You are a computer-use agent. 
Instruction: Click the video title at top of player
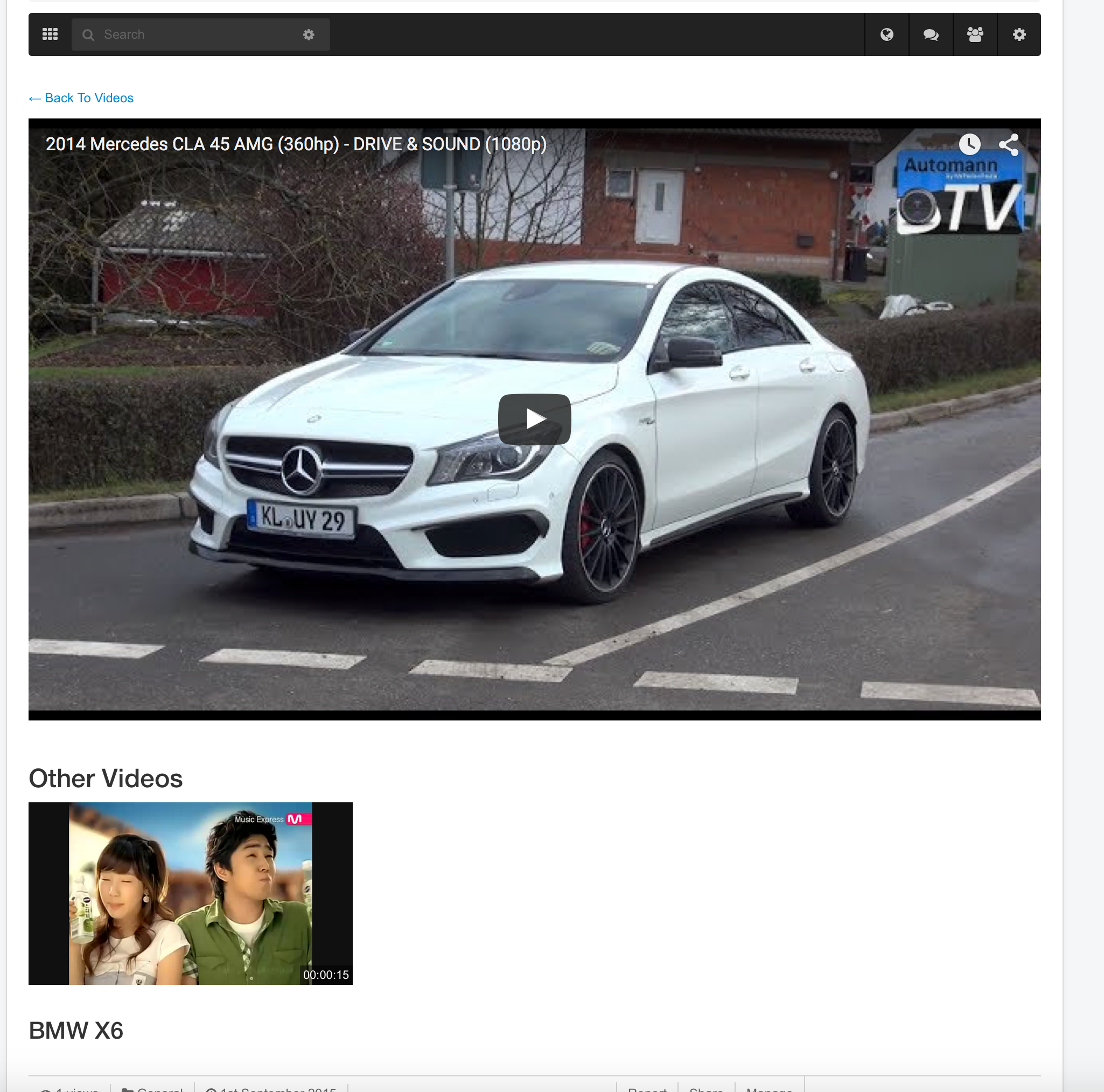296,144
